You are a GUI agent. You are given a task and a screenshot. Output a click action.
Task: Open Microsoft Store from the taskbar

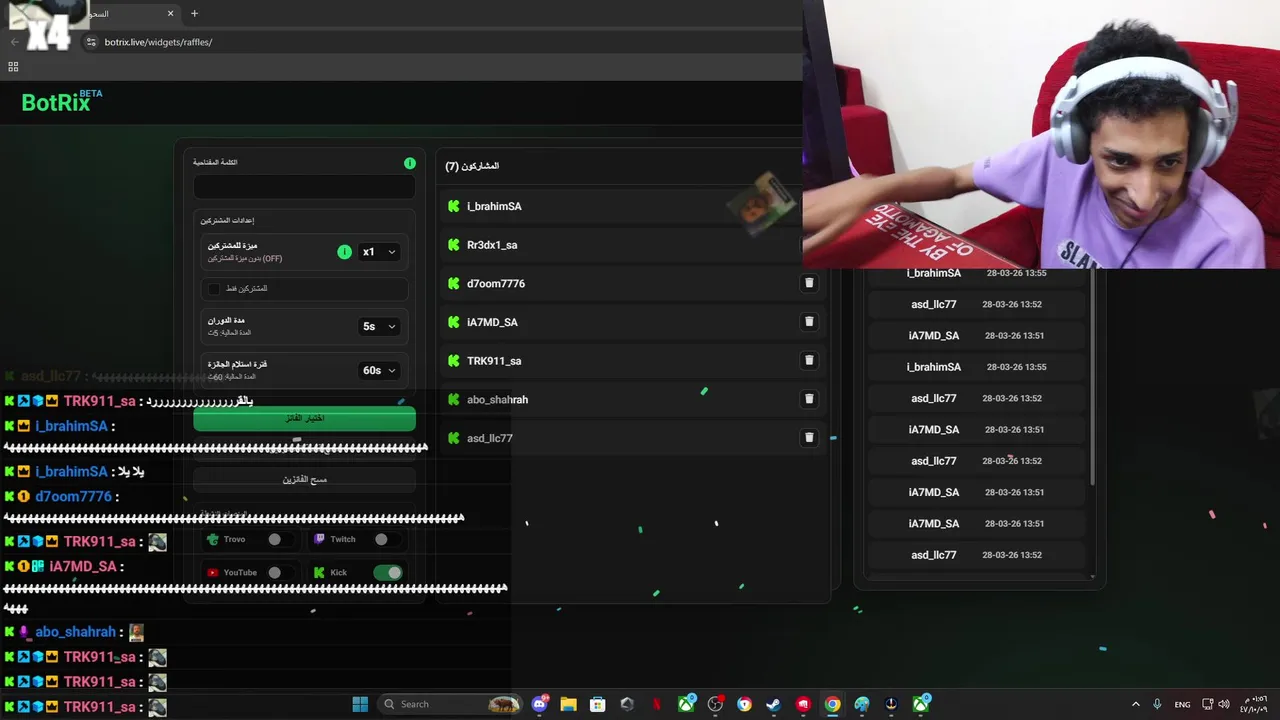pos(598,704)
